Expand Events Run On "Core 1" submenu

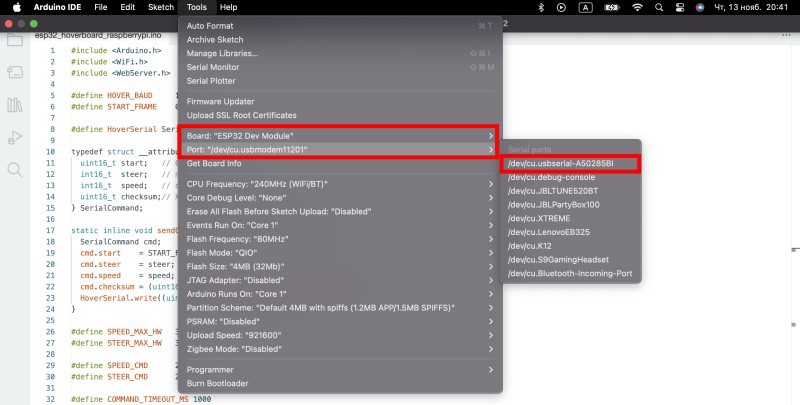pyautogui.click(x=340, y=225)
